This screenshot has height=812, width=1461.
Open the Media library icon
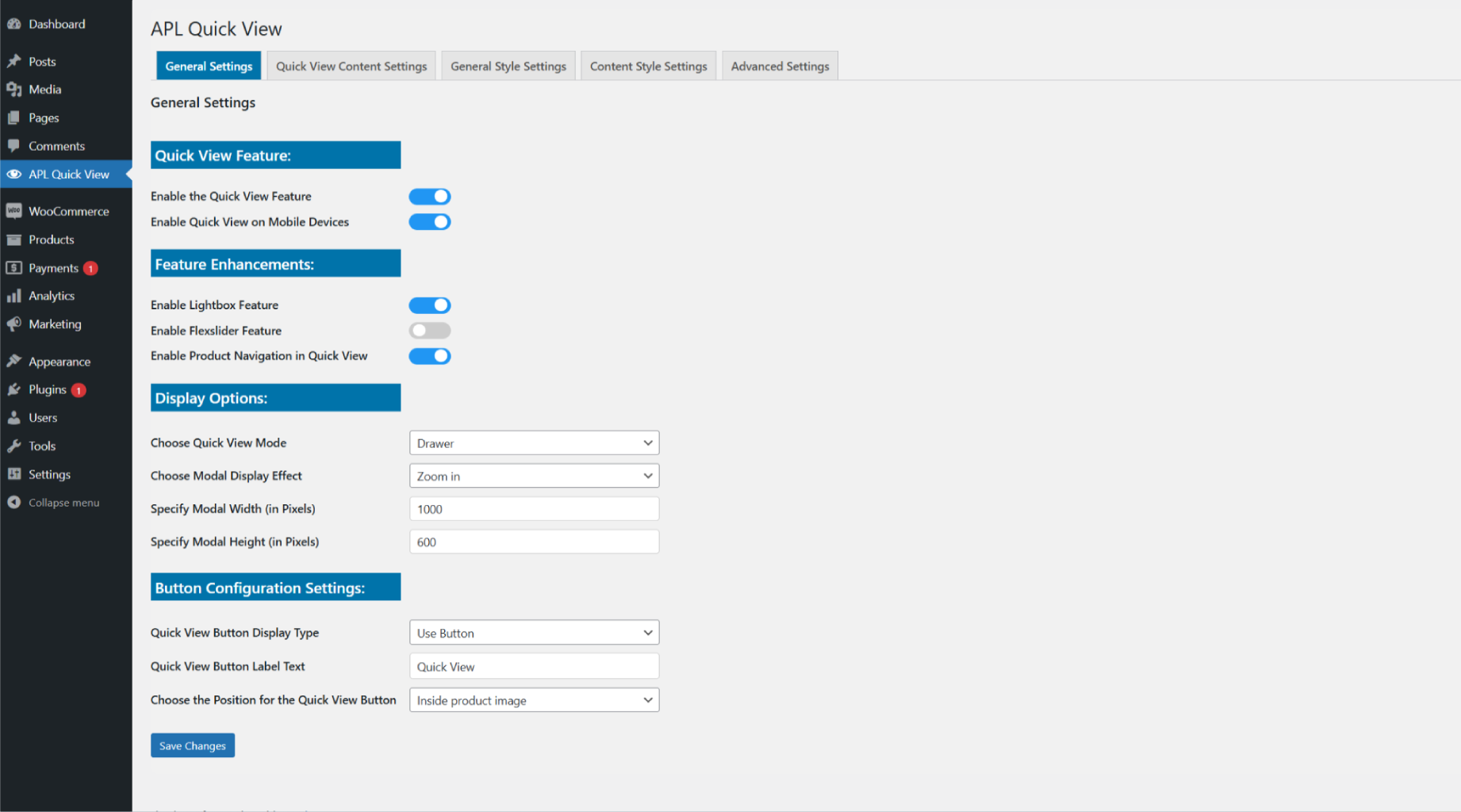tap(13, 90)
